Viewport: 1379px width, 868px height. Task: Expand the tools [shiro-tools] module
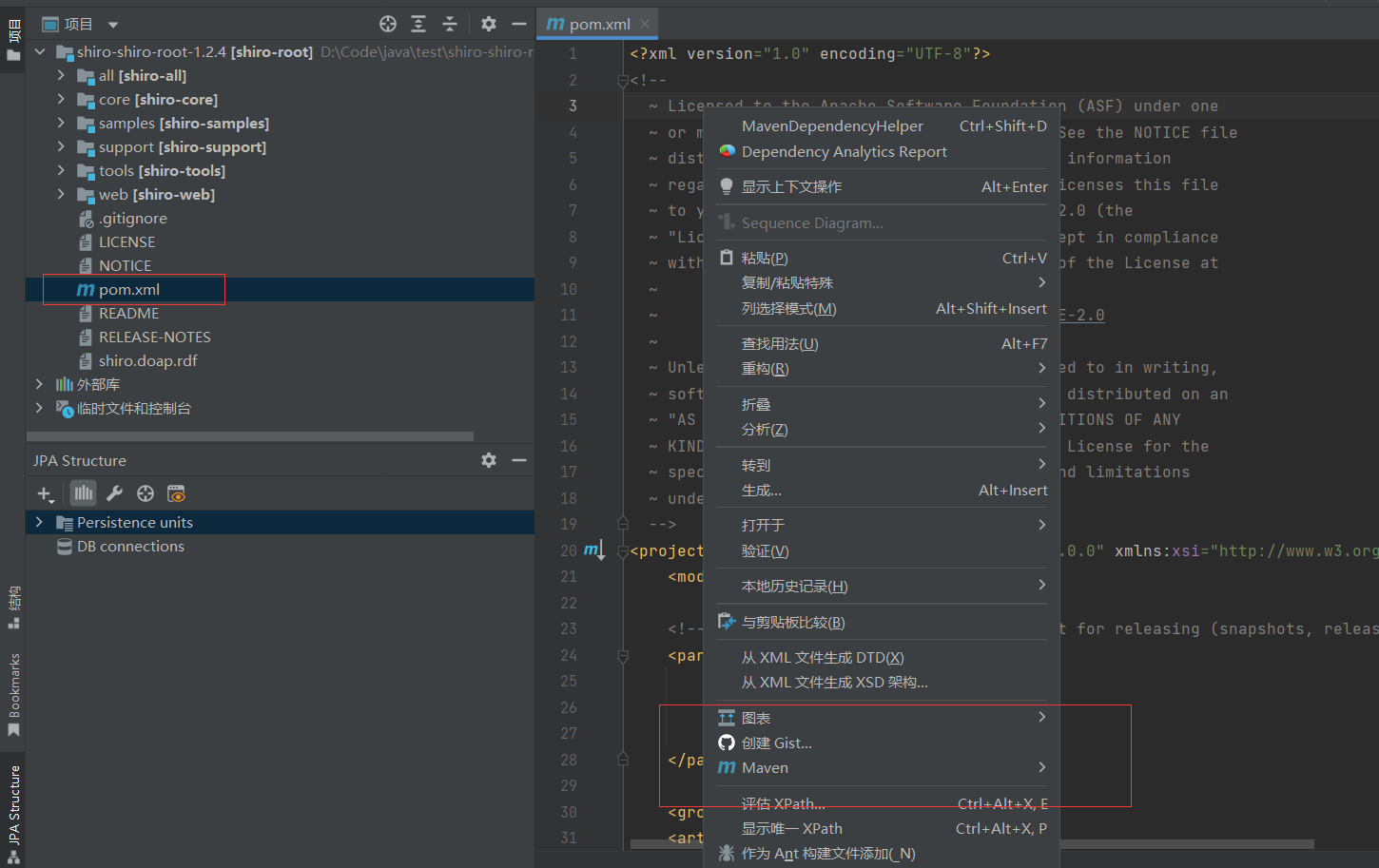61,170
